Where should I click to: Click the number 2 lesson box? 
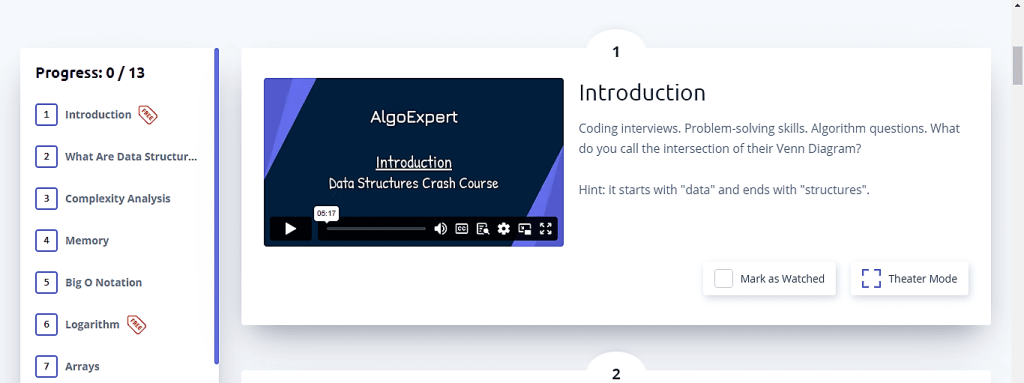tap(46, 157)
